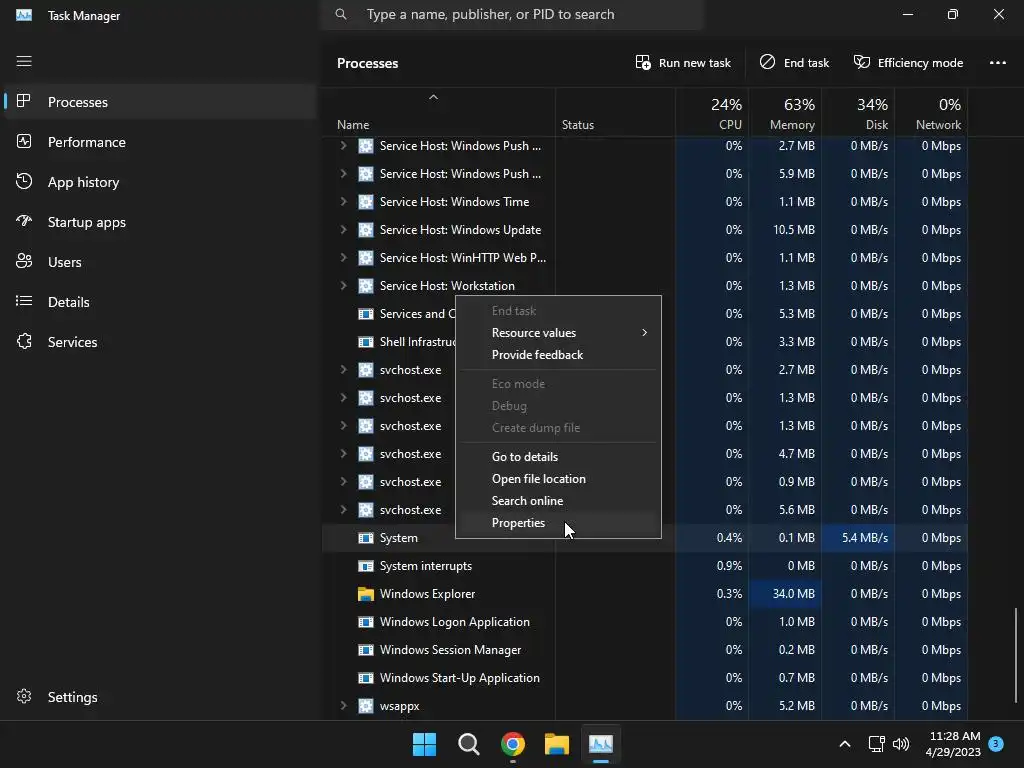Launch Google Chrome from the taskbar

pyautogui.click(x=513, y=744)
